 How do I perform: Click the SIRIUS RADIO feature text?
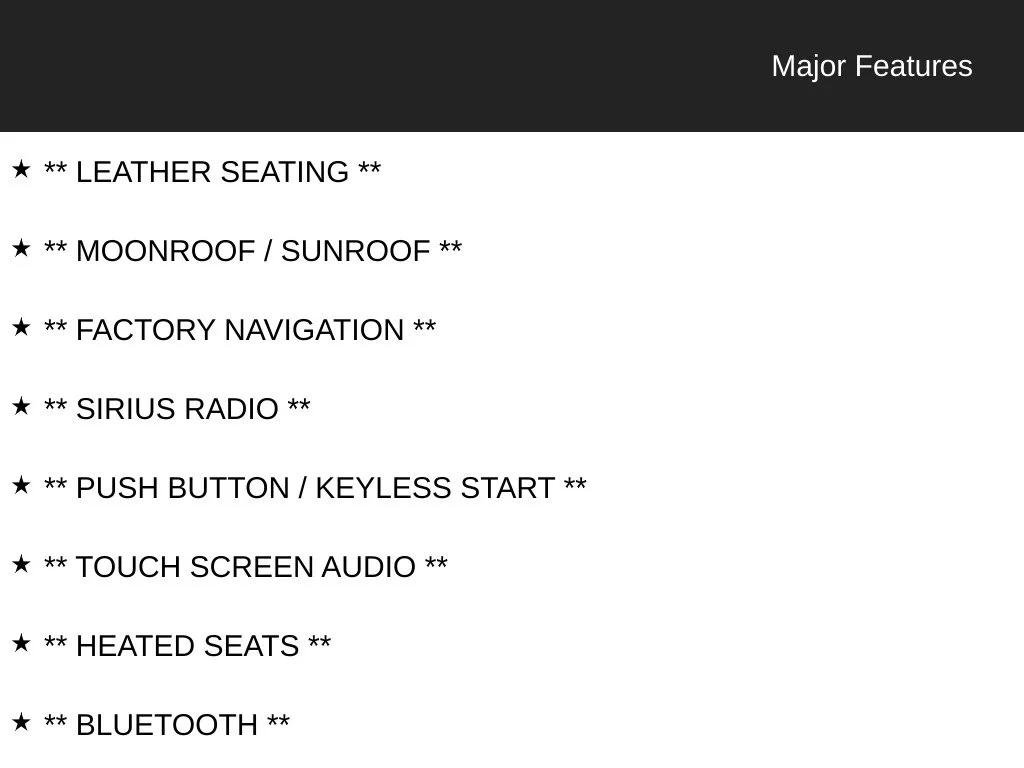[177, 409]
